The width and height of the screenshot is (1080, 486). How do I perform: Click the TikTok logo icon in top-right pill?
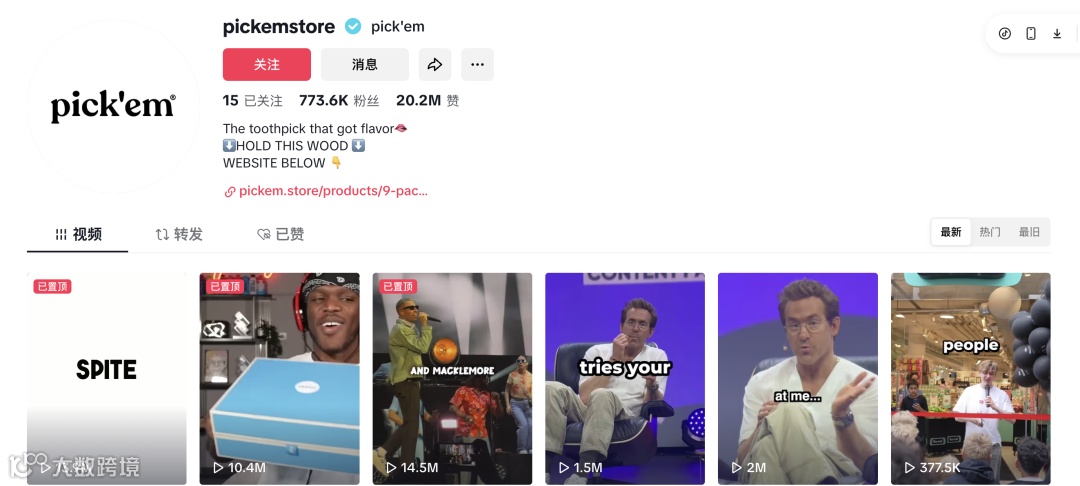click(1005, 34)
